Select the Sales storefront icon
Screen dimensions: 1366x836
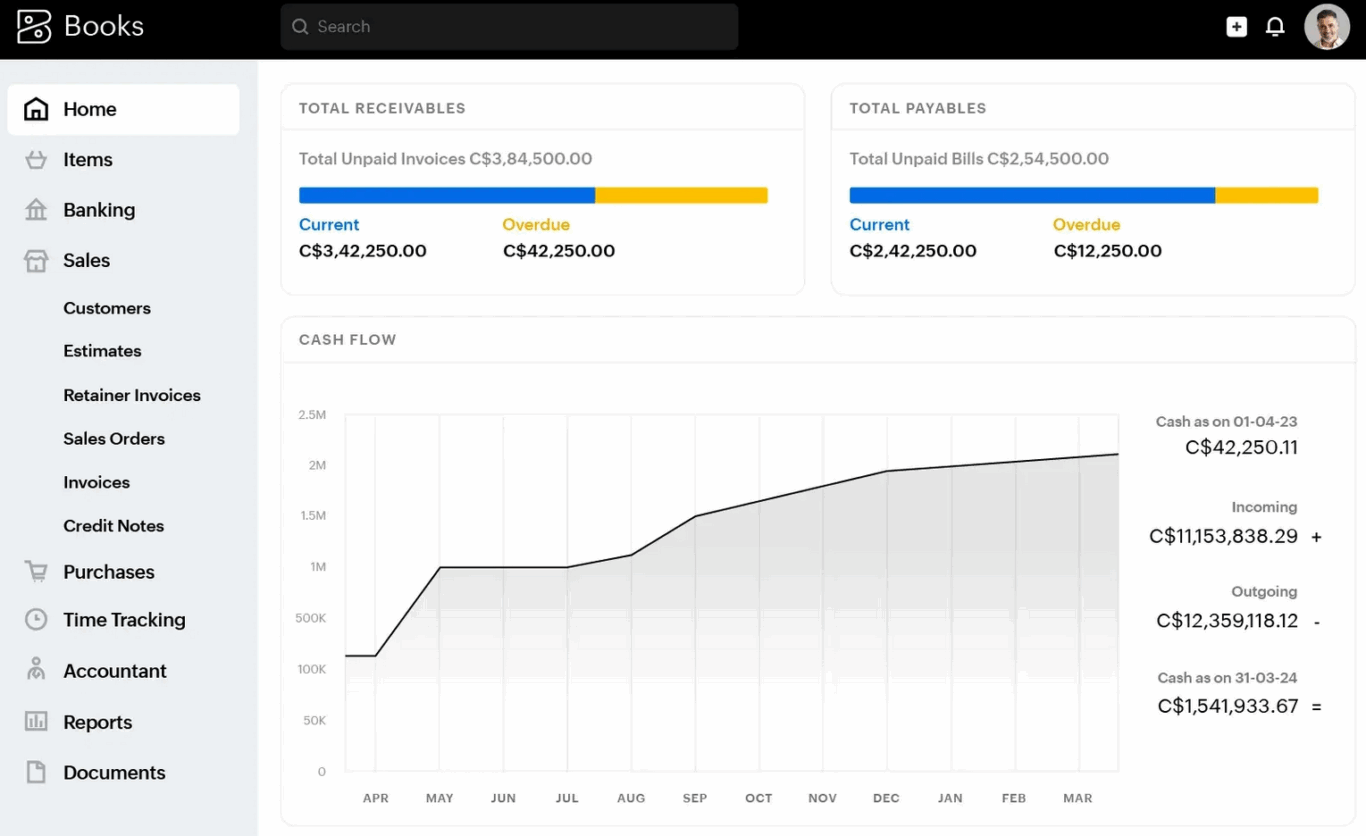click(x=34, y=260)
